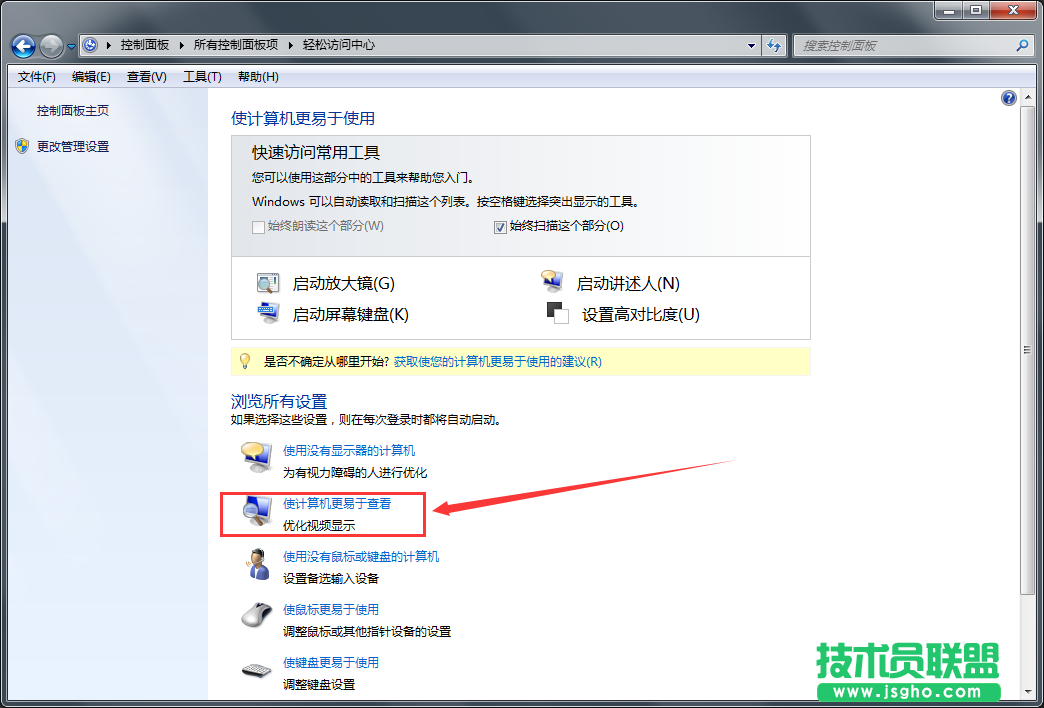The width and height of the screenshot is (1044, 708).
Task: Click the blue help question mark icon
Action: tap(1009, 98)
